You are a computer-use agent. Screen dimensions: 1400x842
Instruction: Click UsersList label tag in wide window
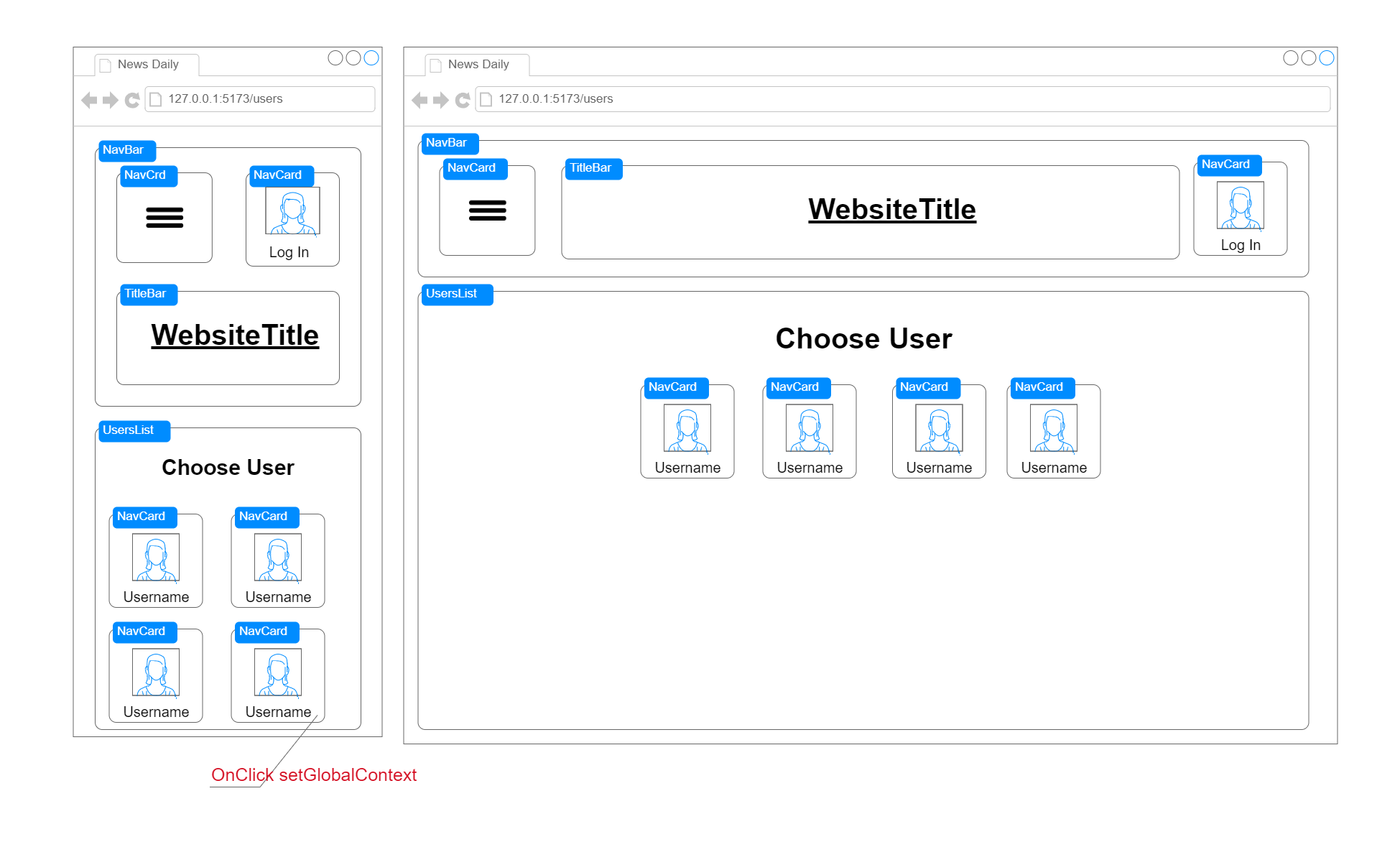(x=458, y=294)
